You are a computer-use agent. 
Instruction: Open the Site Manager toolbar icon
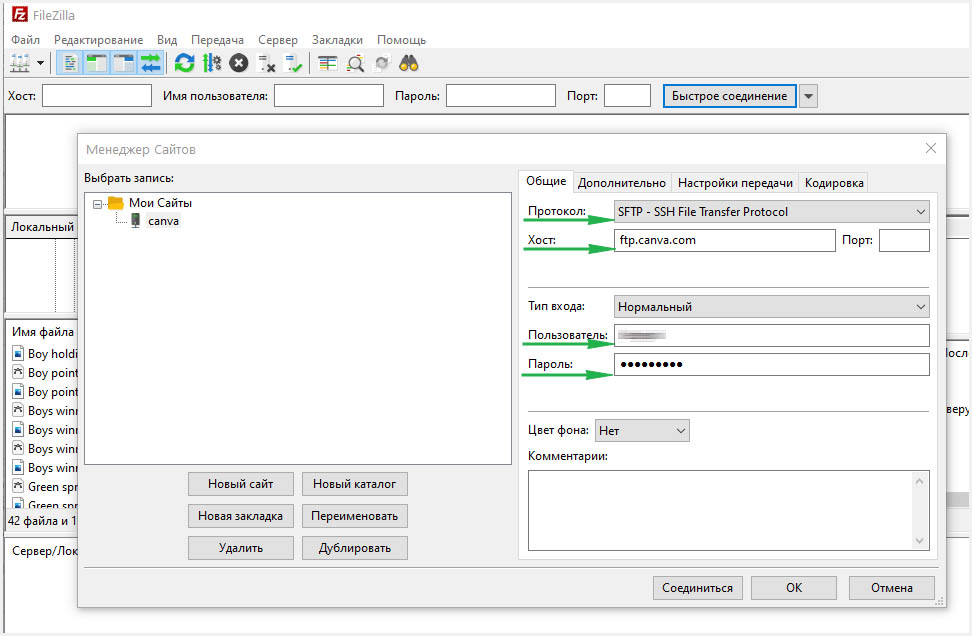click(x=20, y=63)
